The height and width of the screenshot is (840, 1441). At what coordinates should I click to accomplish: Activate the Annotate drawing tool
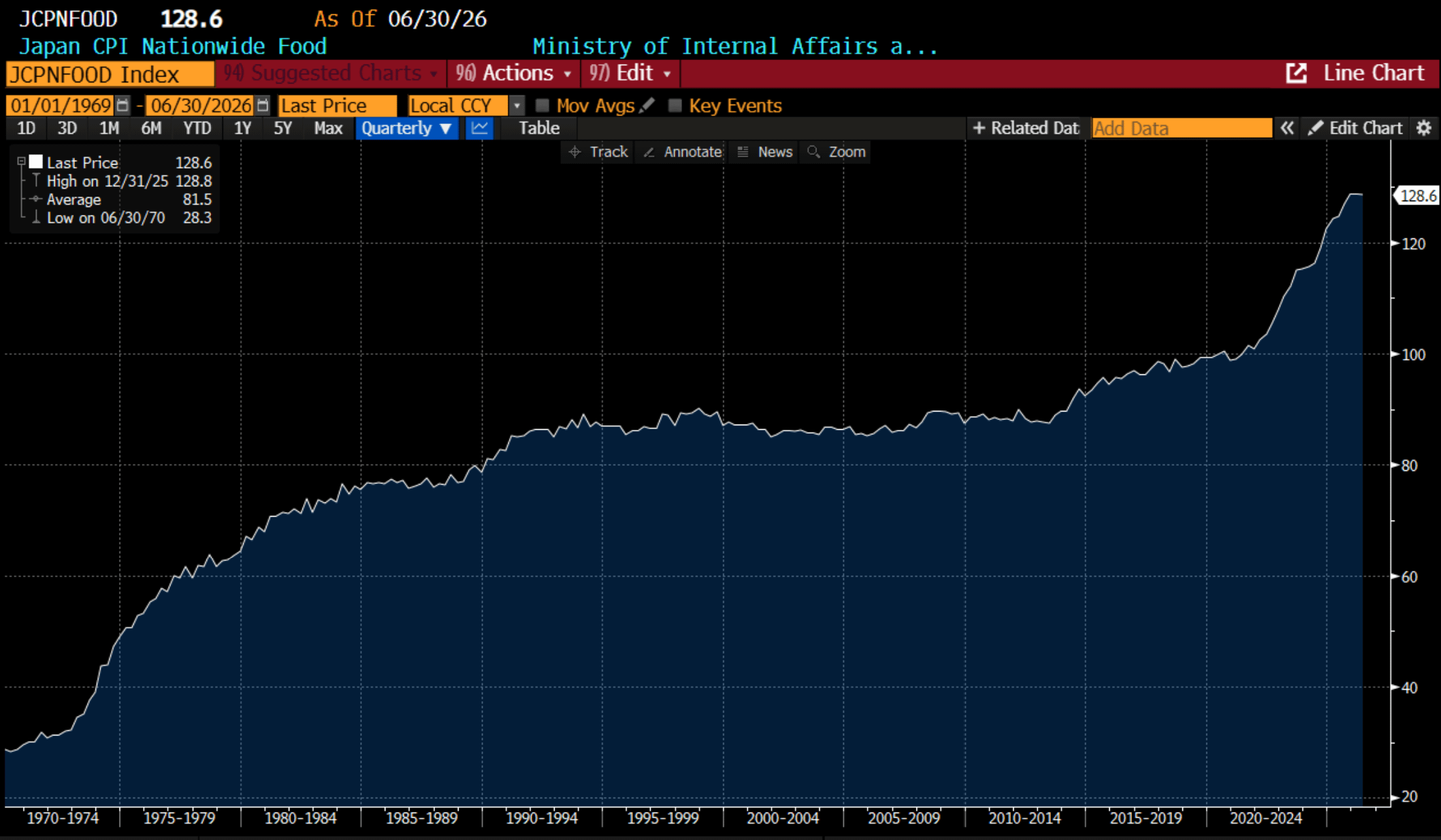(x=683, y=152)
